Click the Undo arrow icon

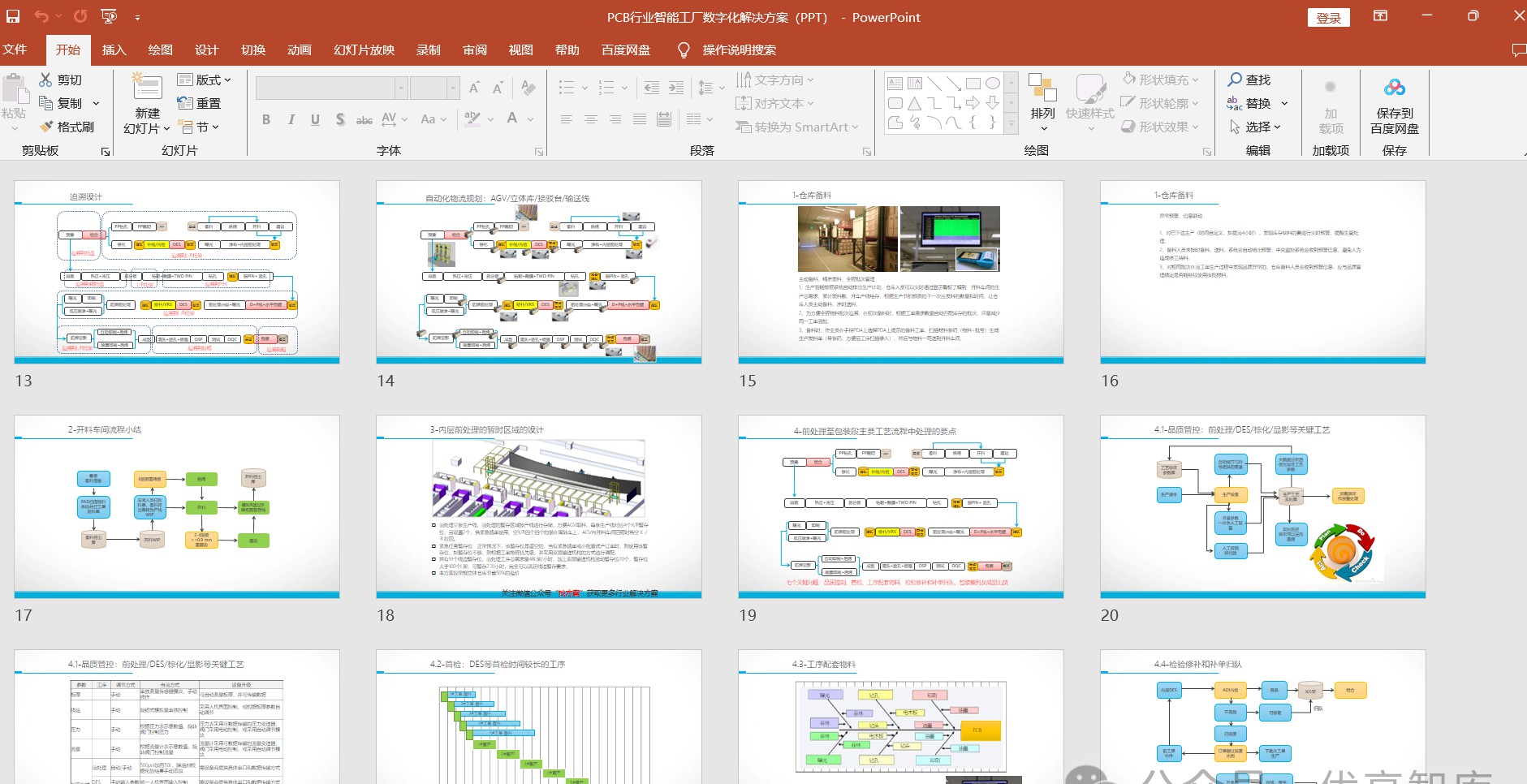click(x=41, y=16)
